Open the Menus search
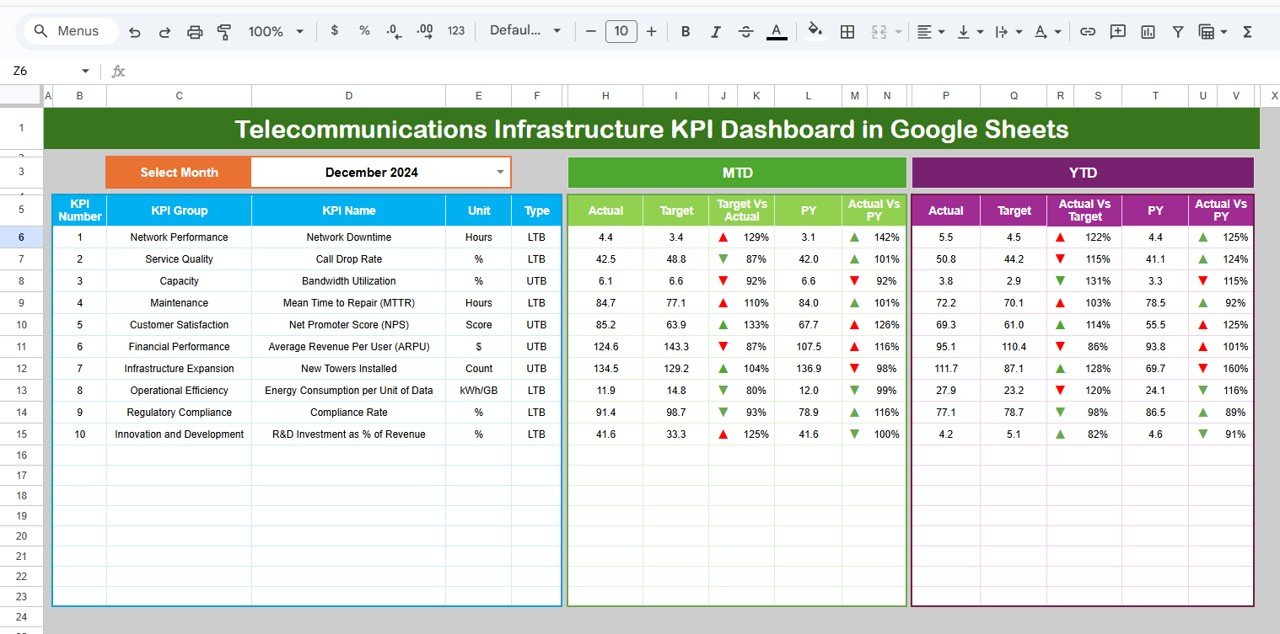 (x=68, y=31)
